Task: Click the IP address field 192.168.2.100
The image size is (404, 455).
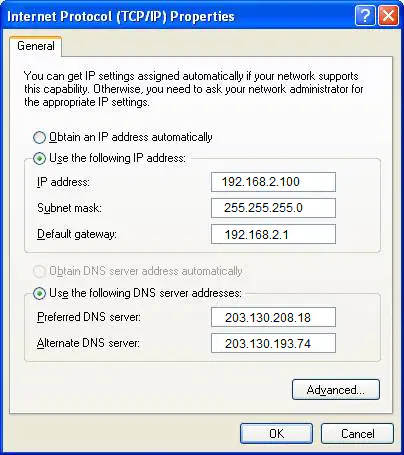Action: (273, 182)
